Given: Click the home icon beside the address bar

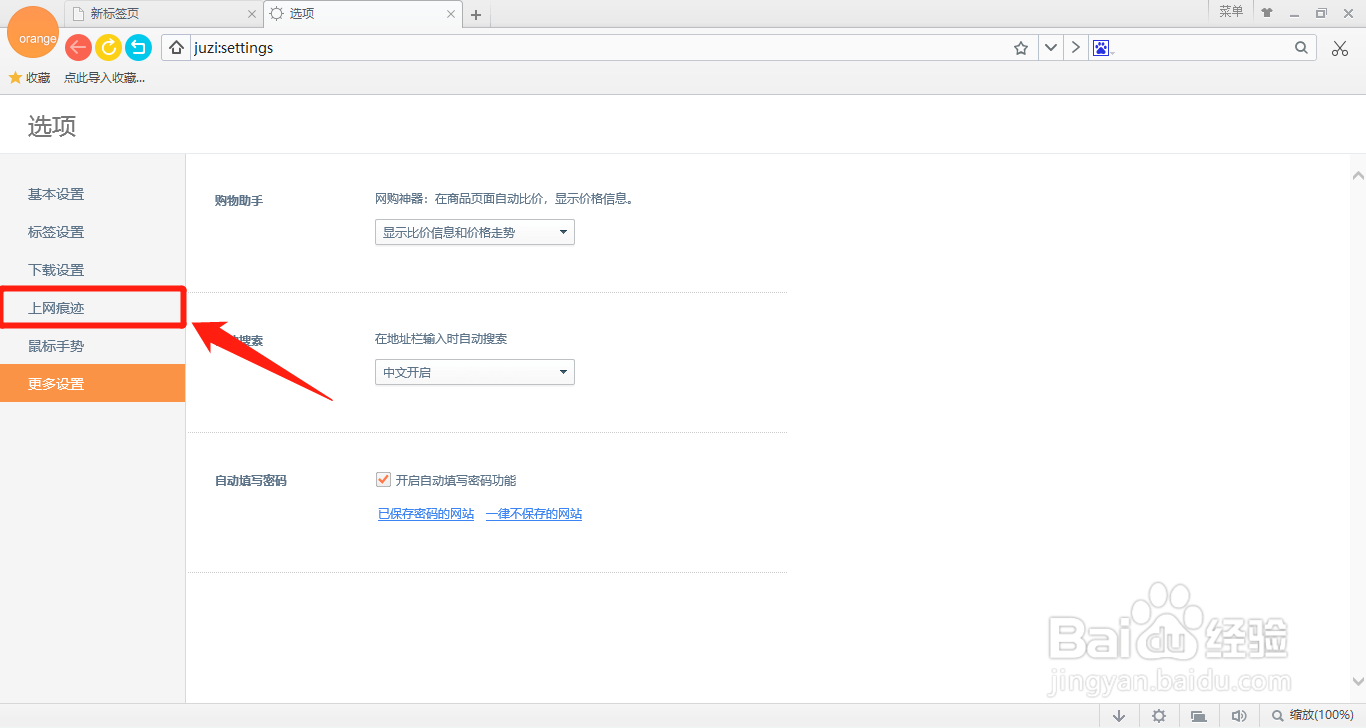Looking at the screenshot, I should pos(176,47).
